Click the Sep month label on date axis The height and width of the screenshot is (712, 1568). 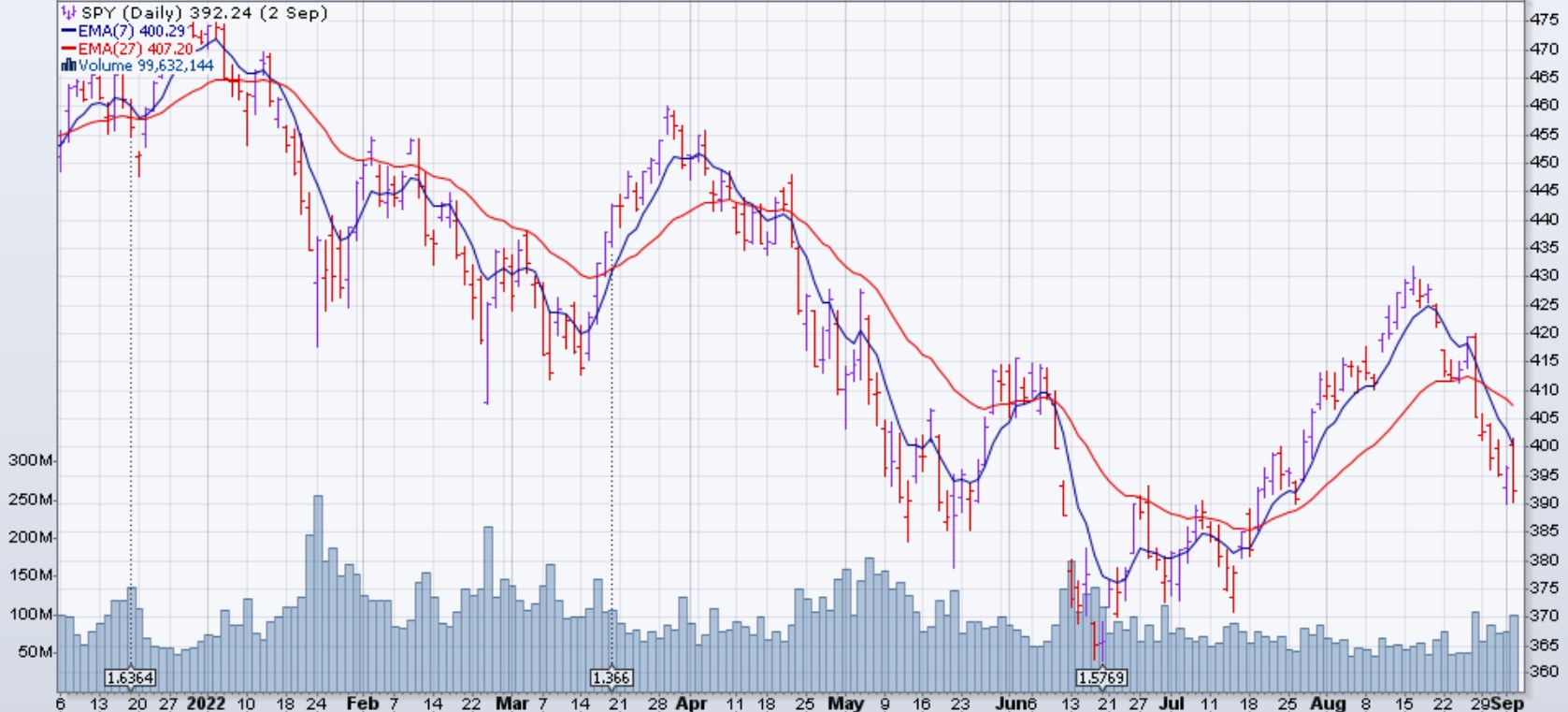point(1508,703)
